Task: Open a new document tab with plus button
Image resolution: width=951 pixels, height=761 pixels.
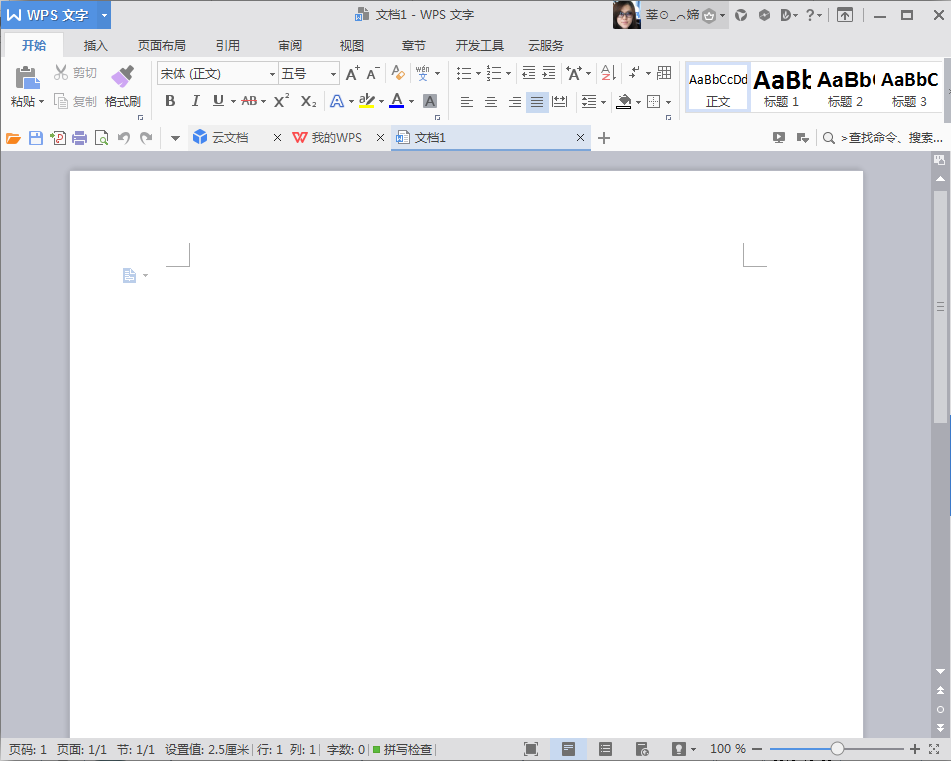Action: (604, 138)
